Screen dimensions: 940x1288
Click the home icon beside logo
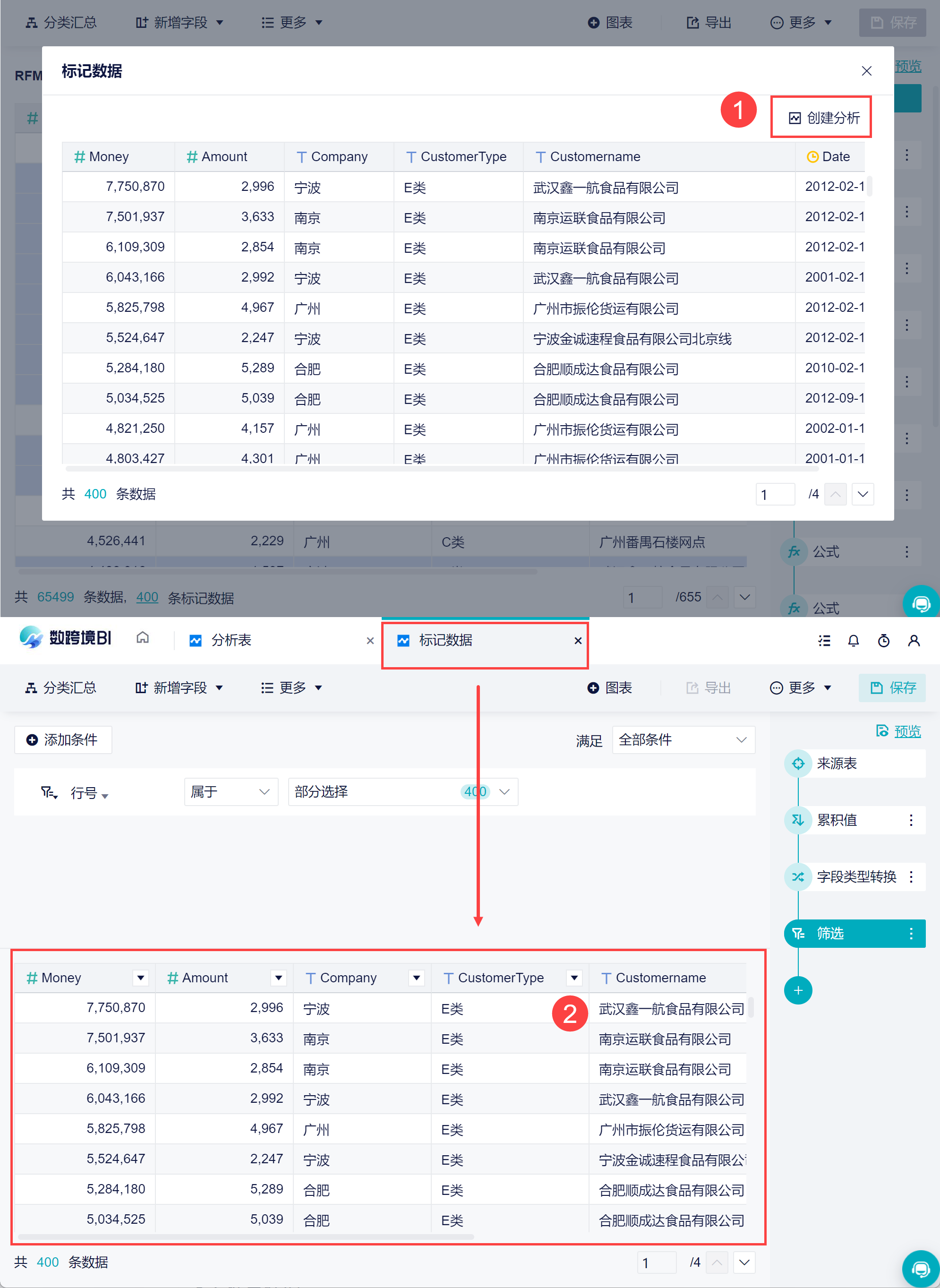143,637
